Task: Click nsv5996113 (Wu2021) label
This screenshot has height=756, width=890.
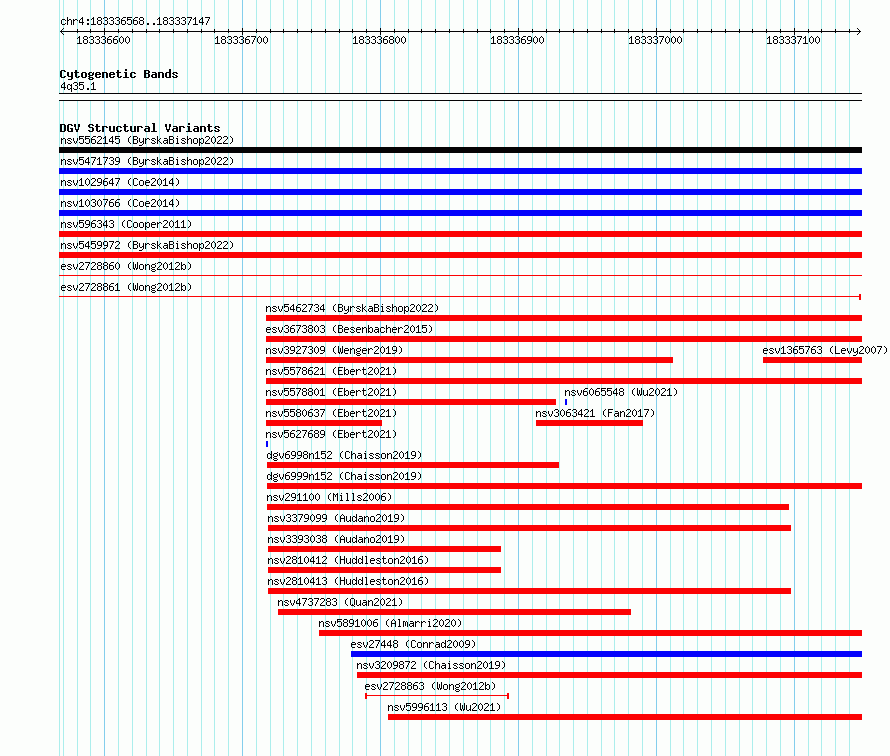Action: coord(444,707)
